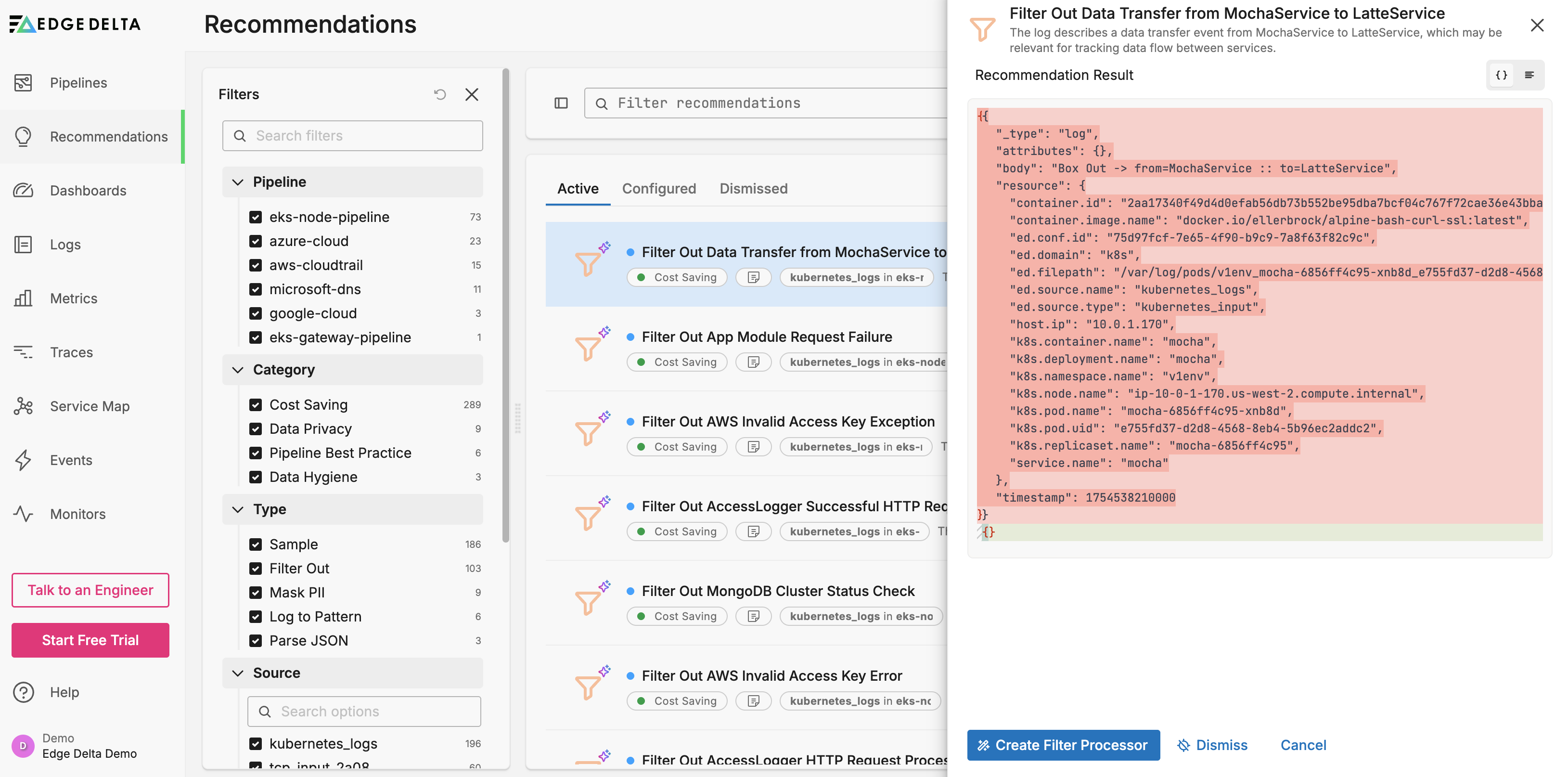This screenshot has height=777, width=1568.
Task: Click the Recommendations lightbulb icon
Action: tap(23, 136)
